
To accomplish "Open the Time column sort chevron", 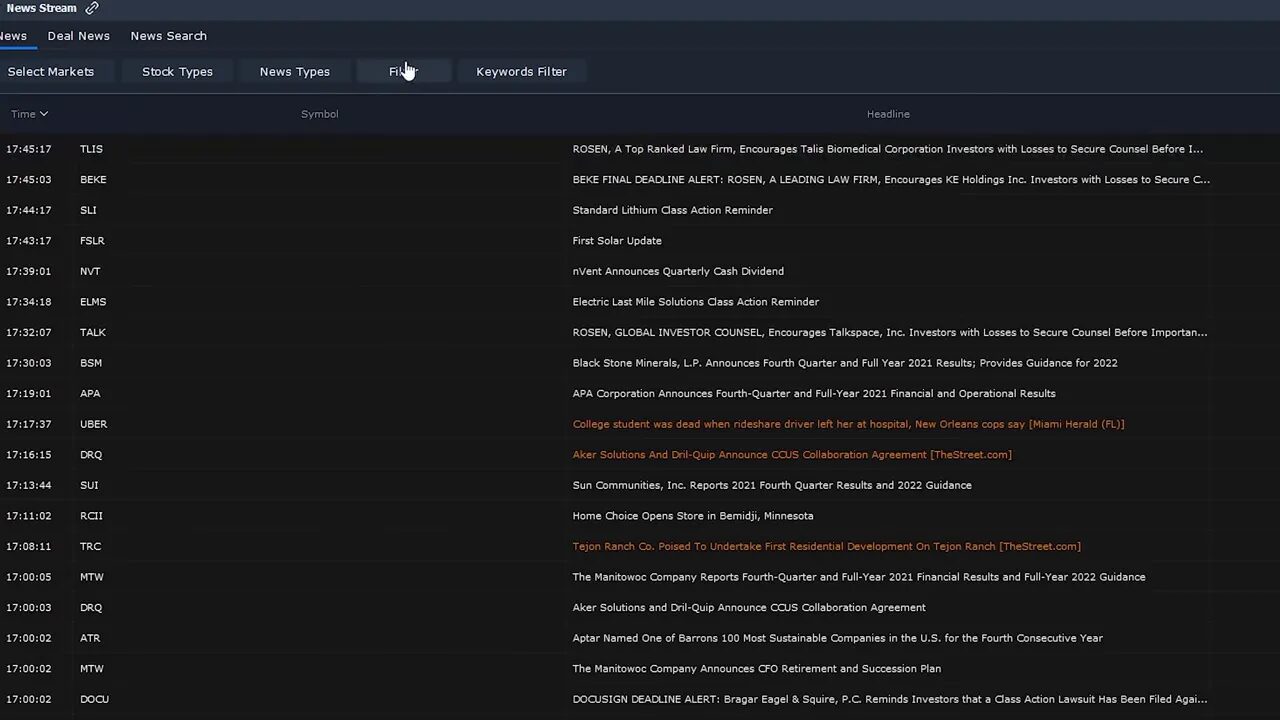I will (43, 113).
